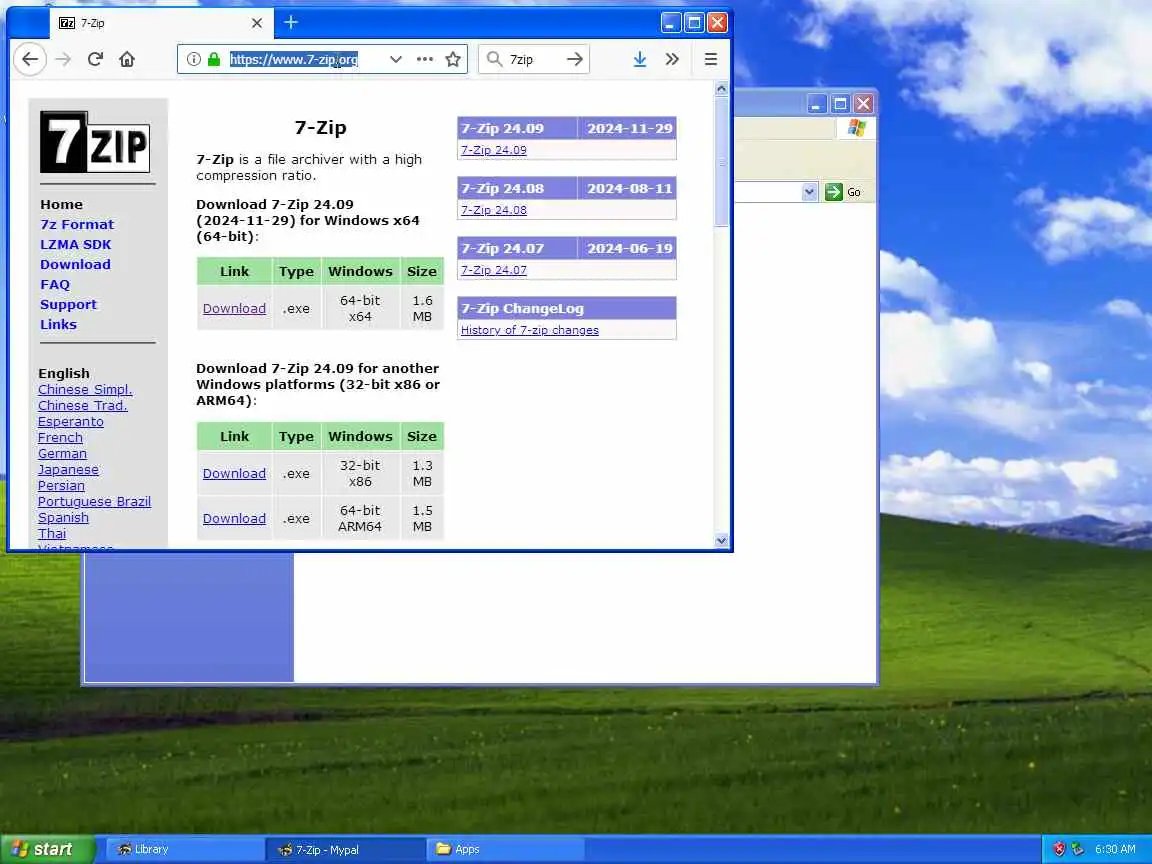Click the page scrollbar down arrow
The image size is (1152, 864).
coord(721,541)
